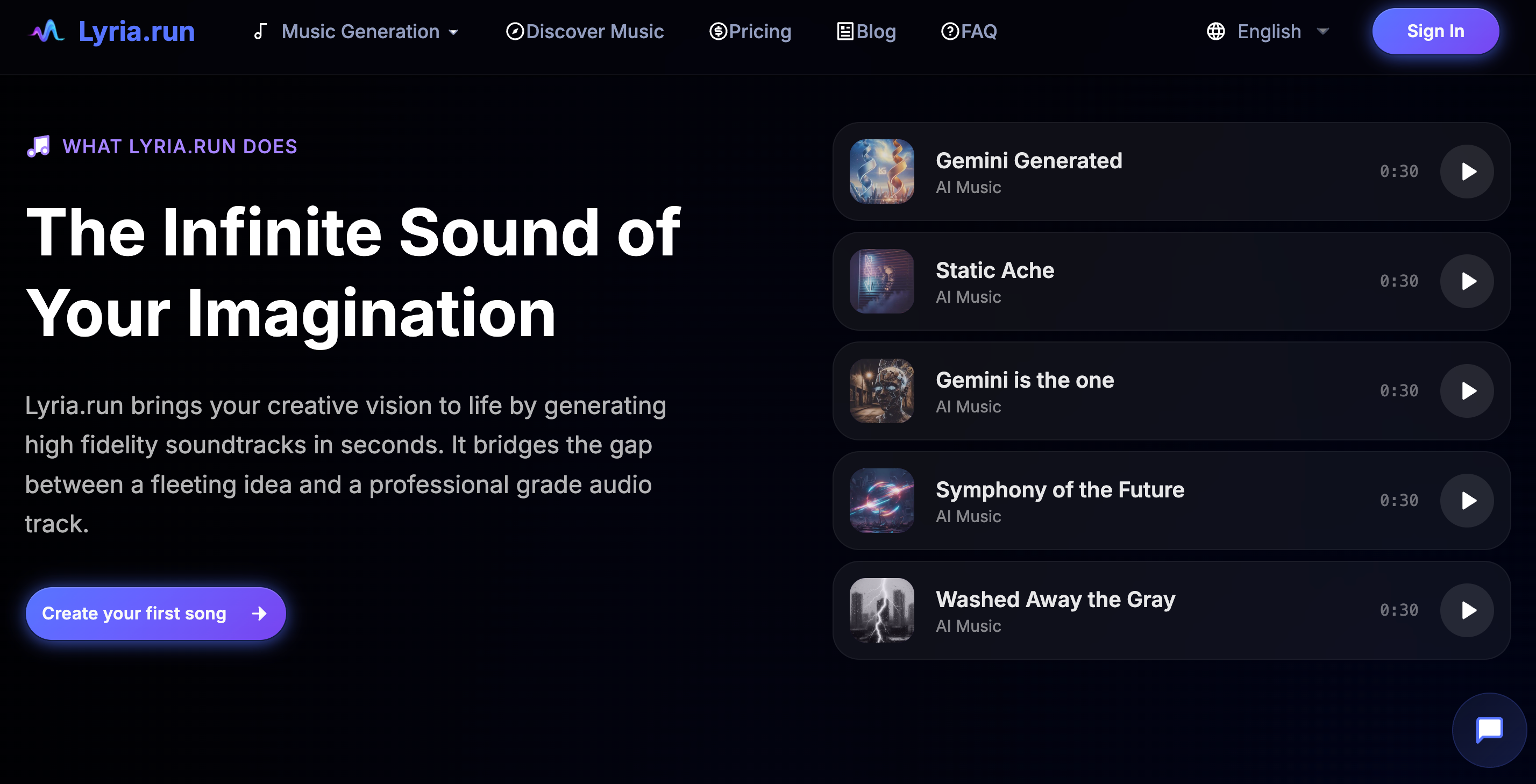Click the globe language icon
Image resolution: width=1536 pixels, height=784 pixels.
1215,31
